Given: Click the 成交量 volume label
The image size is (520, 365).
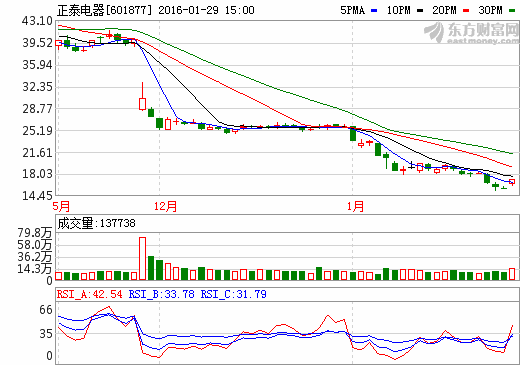Looking at the screenshot, I should coord(75,223).
